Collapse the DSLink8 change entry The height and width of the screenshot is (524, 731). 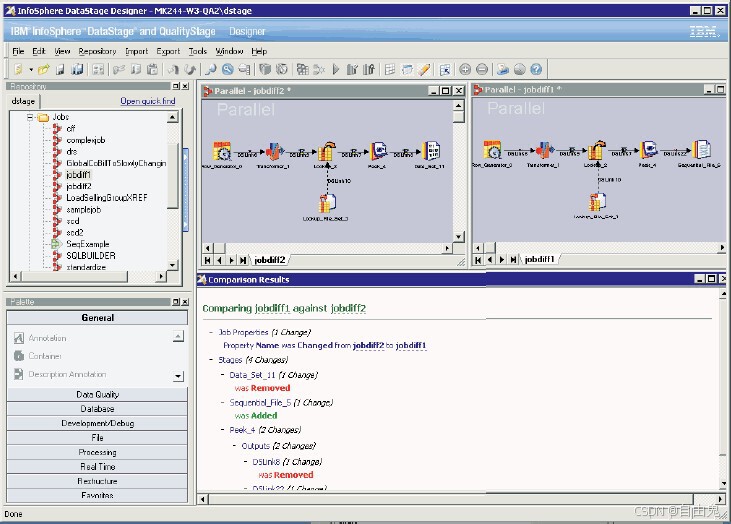(246, 462)
